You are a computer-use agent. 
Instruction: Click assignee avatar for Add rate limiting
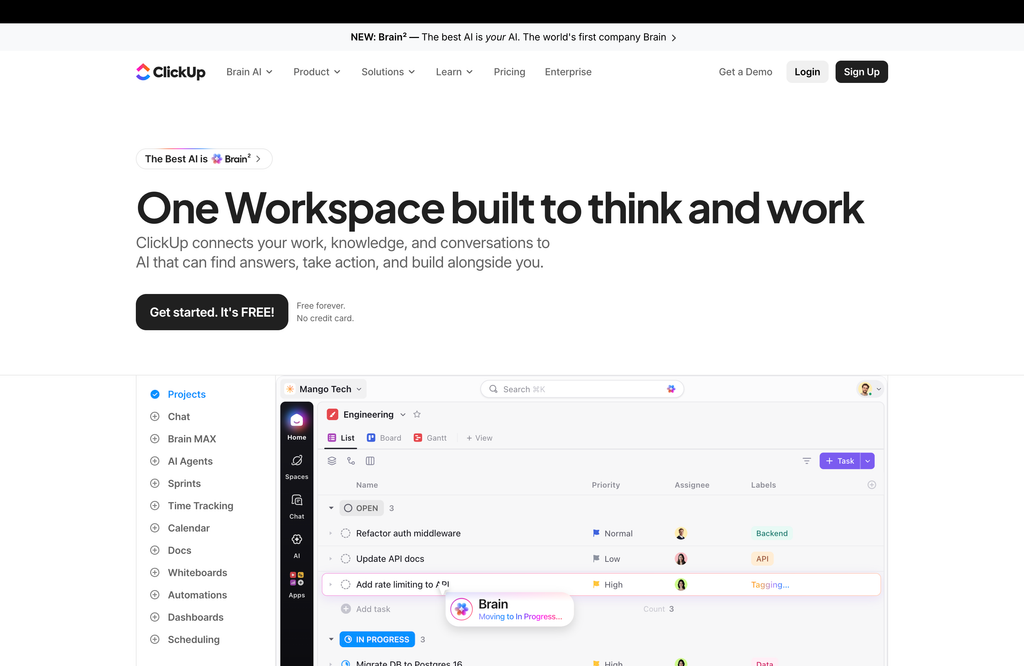click(680, 584)
